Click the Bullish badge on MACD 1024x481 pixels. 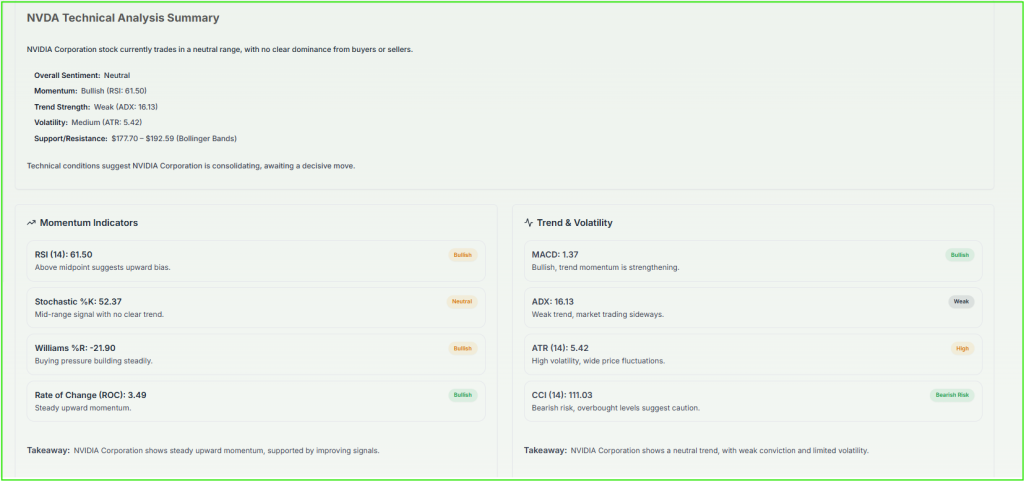[960, 255]
